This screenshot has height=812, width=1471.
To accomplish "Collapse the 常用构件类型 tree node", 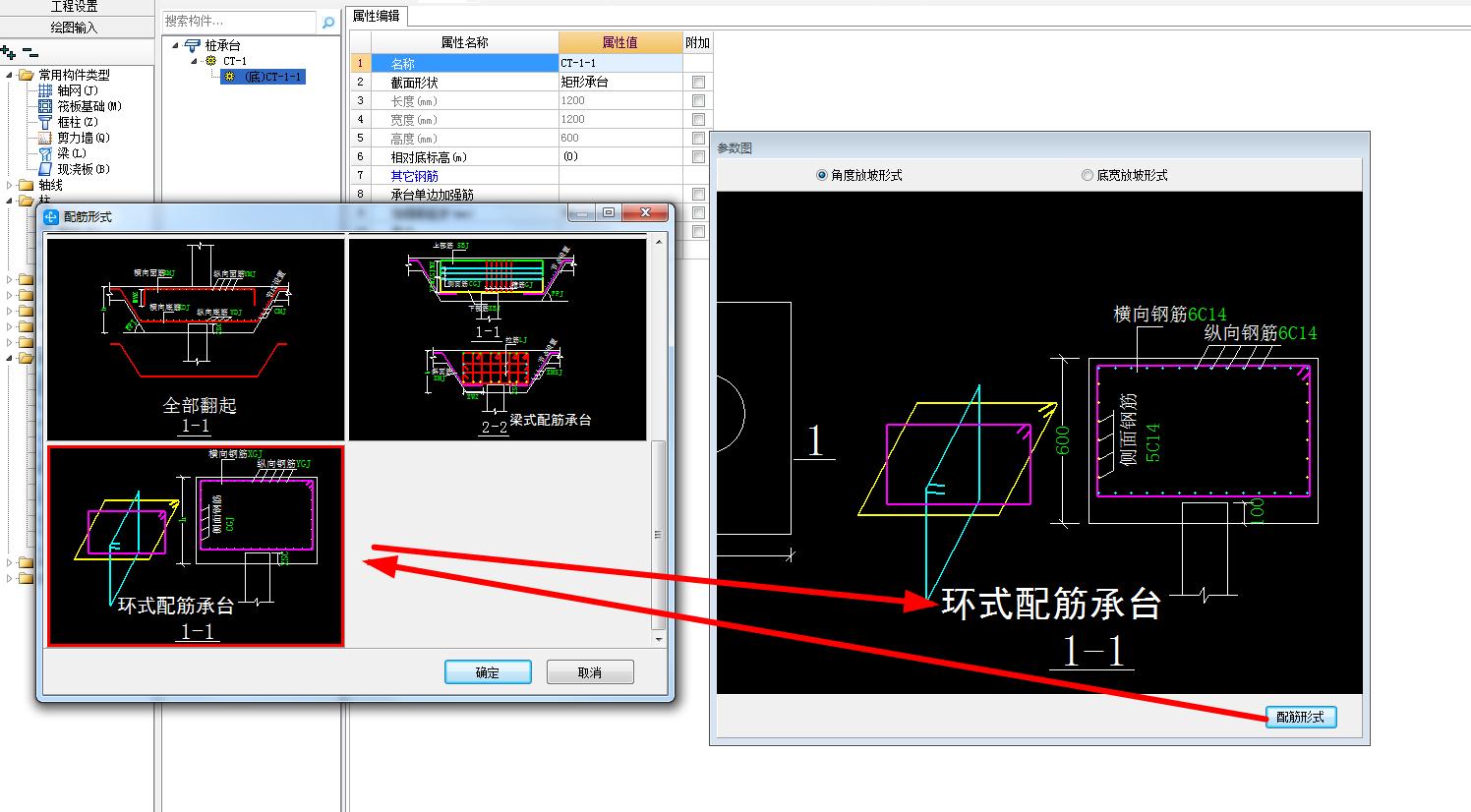I will tap(10, 75).
